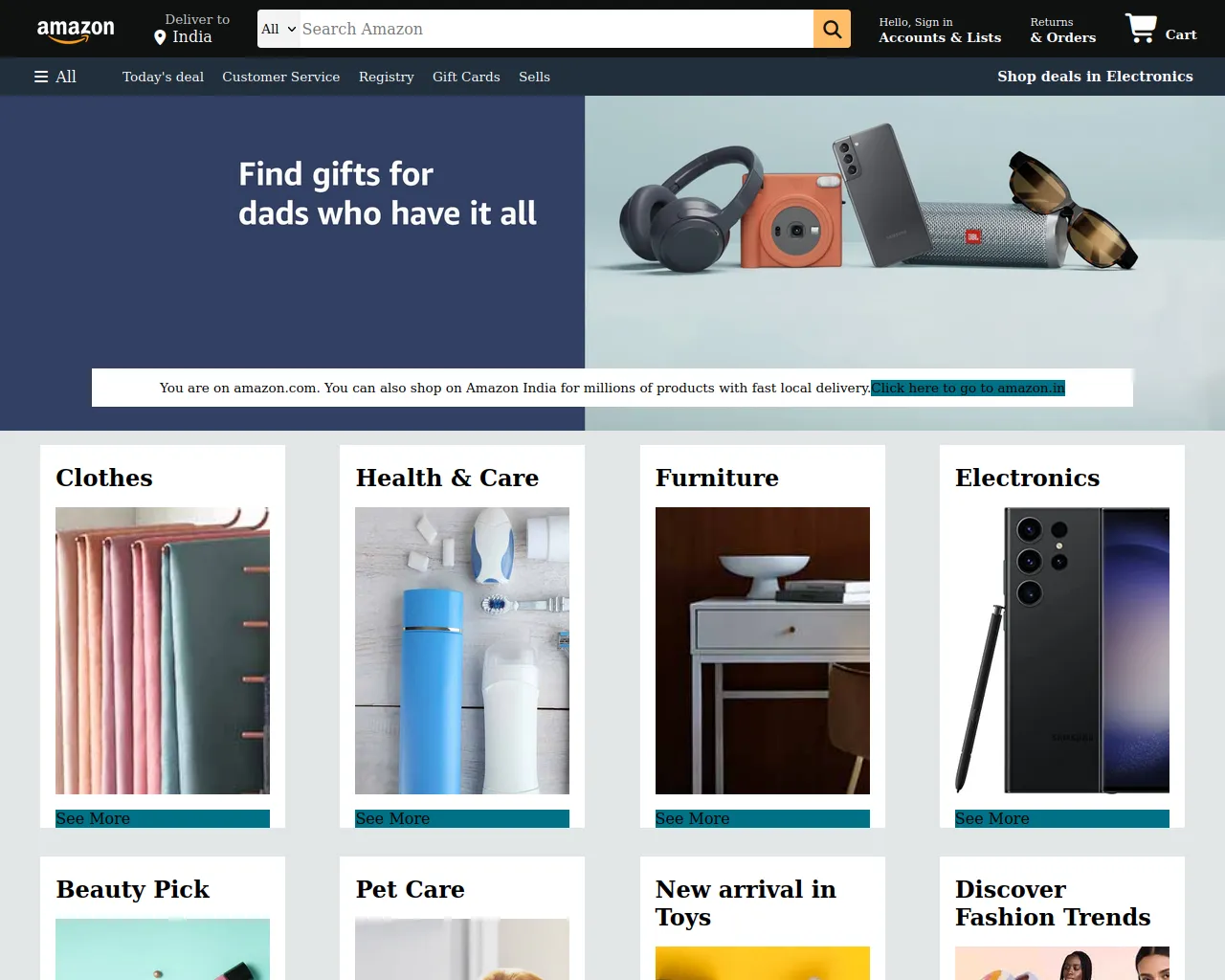This screenshot has width=1225, height=980.
Task: Click Shop deals in Electronics
Action: (x=1095, y=77)
